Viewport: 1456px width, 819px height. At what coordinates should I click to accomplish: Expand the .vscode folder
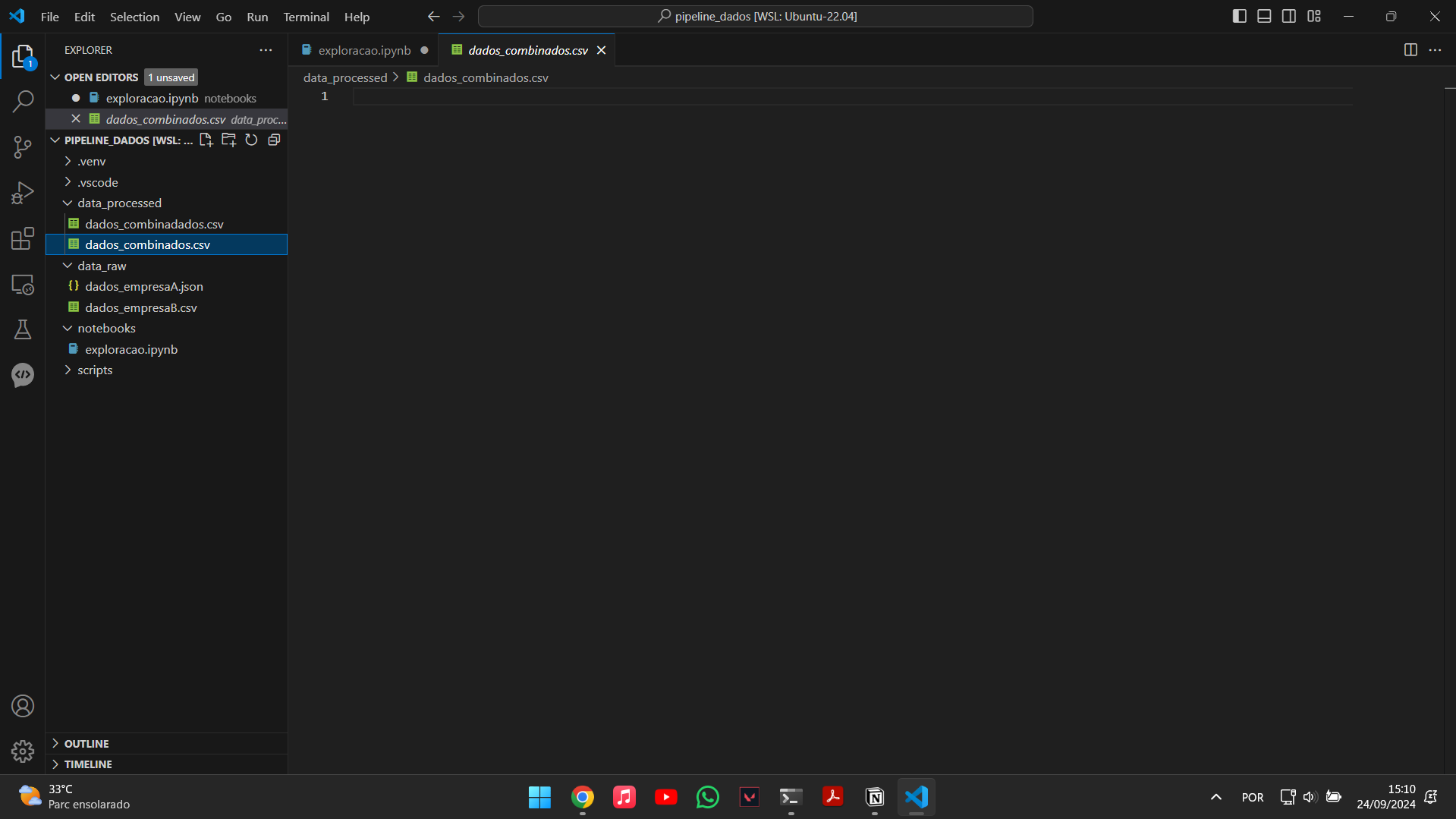point(68,182)
